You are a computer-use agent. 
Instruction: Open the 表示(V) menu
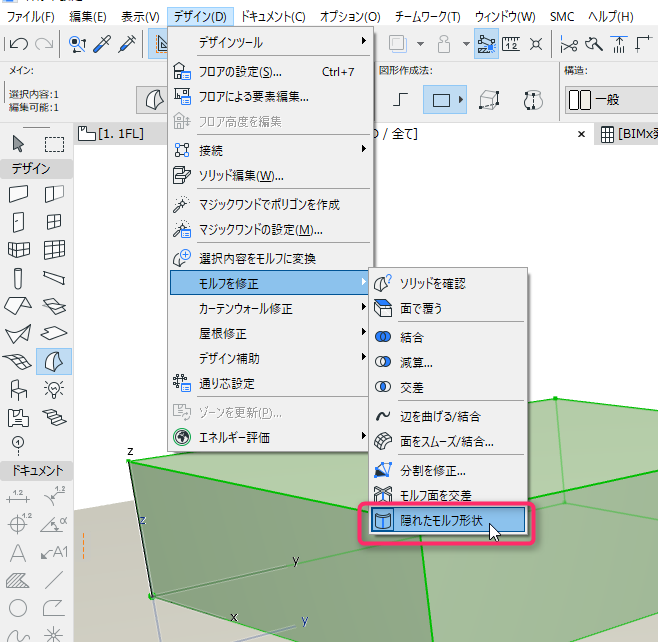pos(140,17)
